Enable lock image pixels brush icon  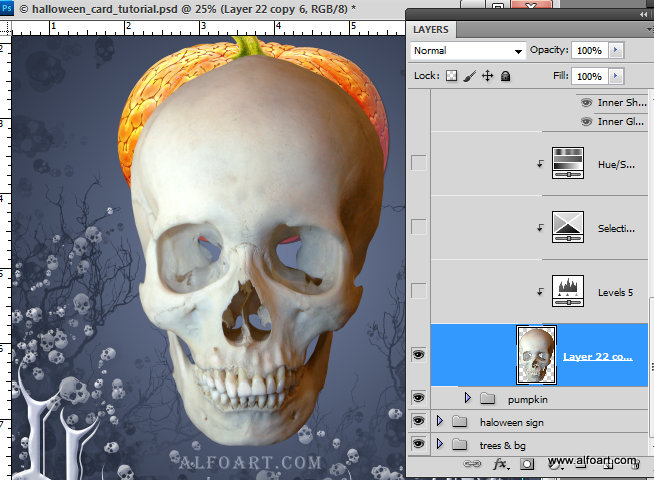(x=469, y=76)
